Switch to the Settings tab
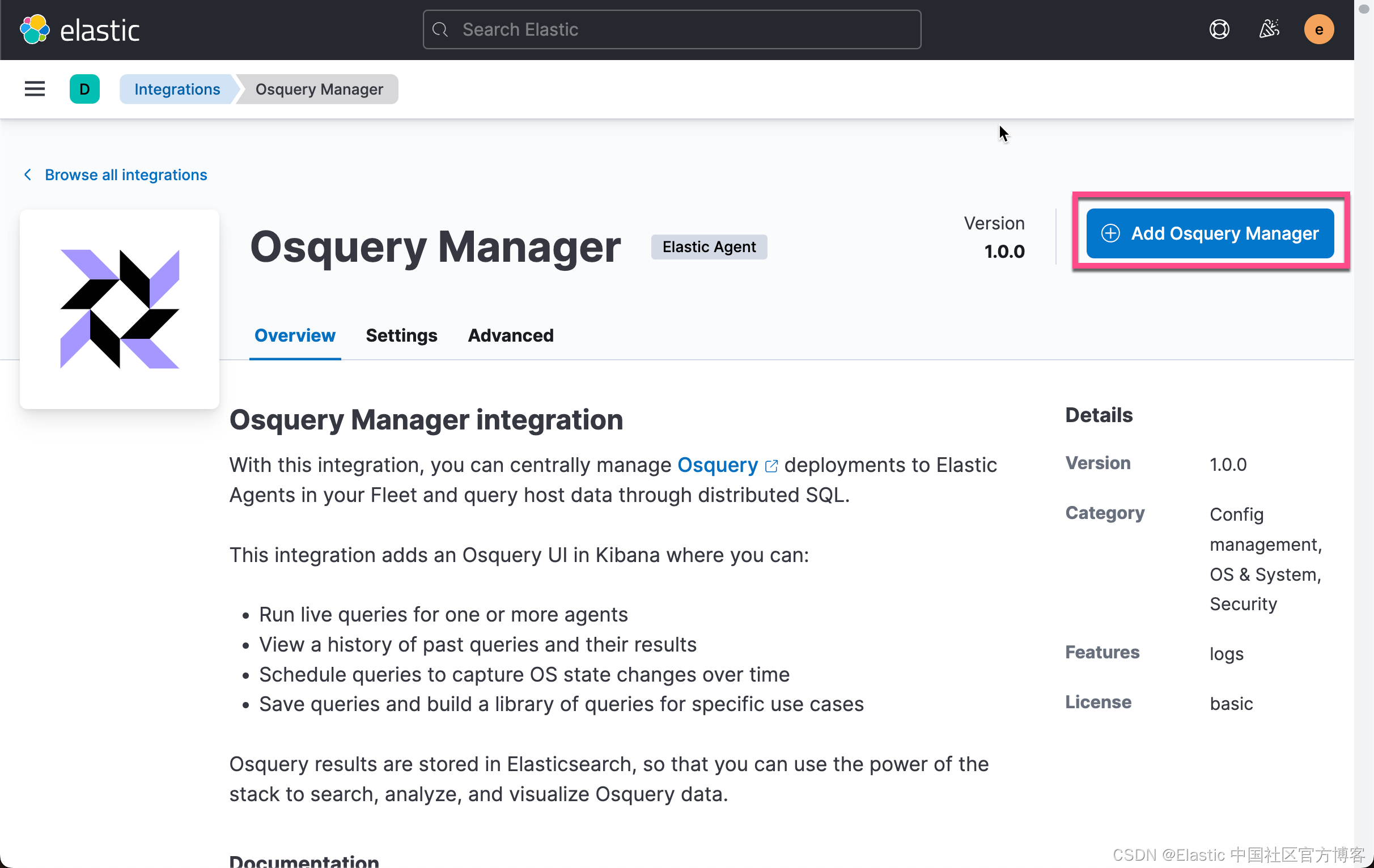1374x868 pixels. coord(401,335)
